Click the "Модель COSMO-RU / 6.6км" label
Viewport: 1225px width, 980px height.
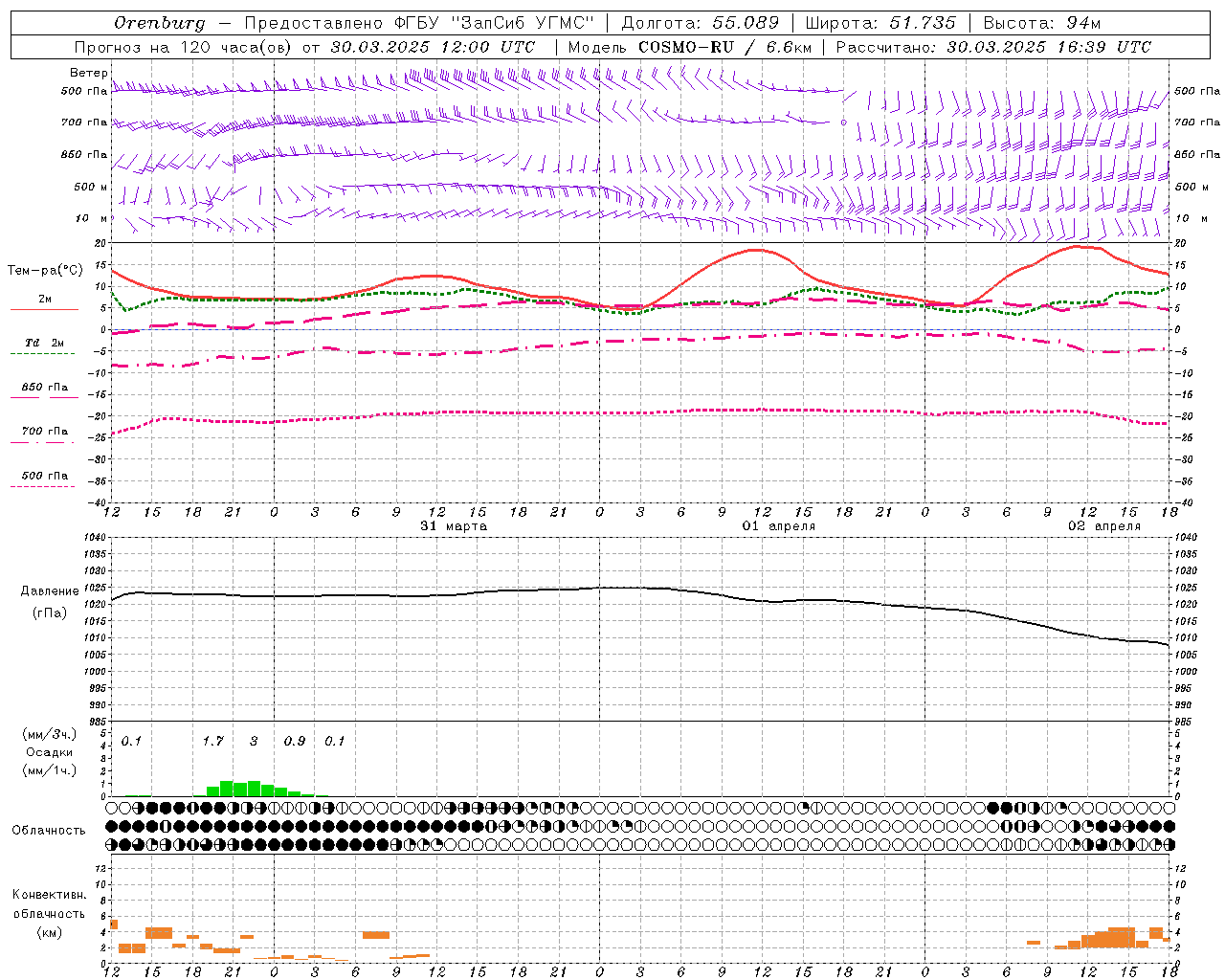coord(689,47)
